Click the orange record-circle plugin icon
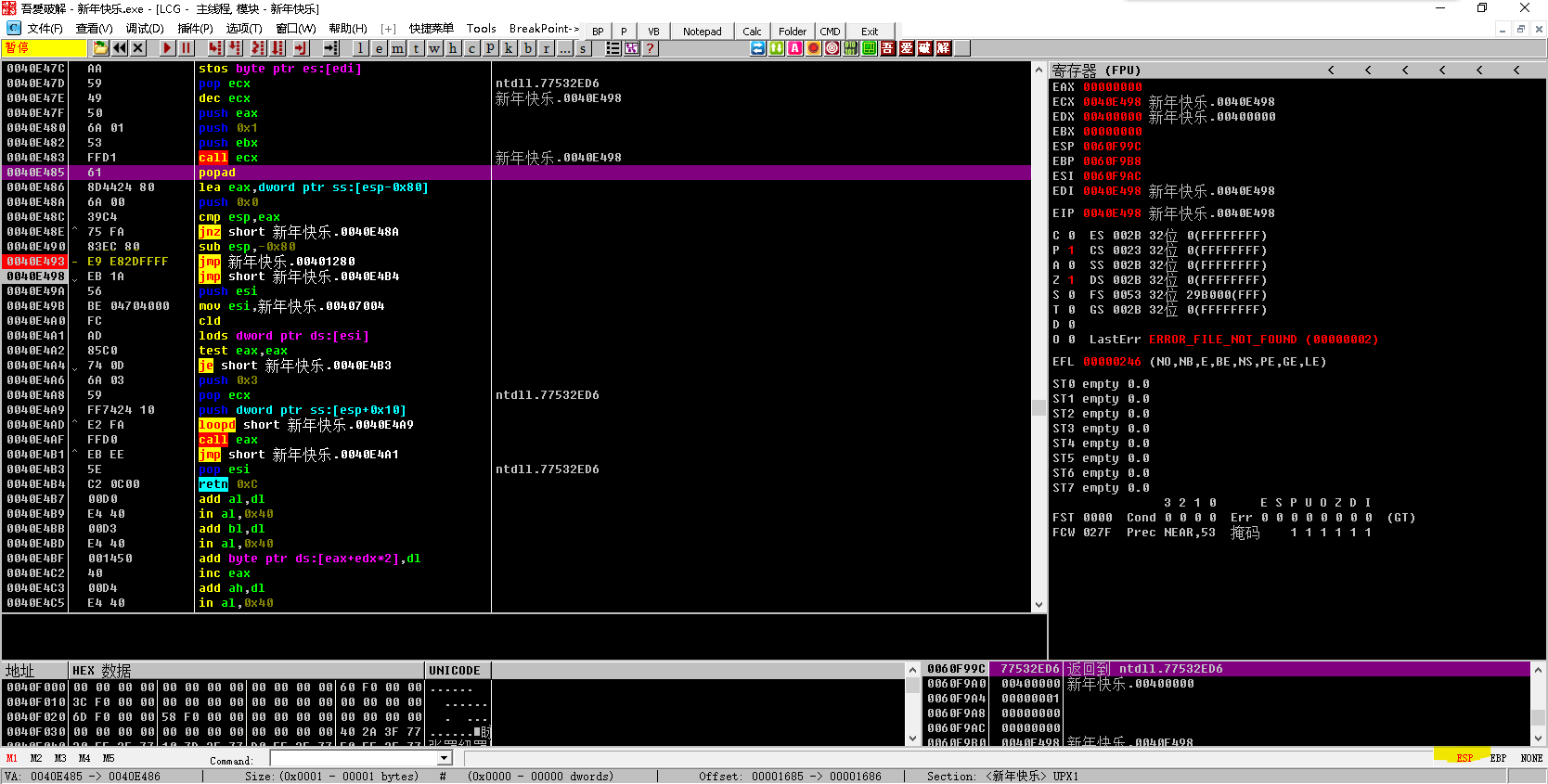The height and width of the screenshot is (784, 1548). pyautogui.click(x=814, y=48)
